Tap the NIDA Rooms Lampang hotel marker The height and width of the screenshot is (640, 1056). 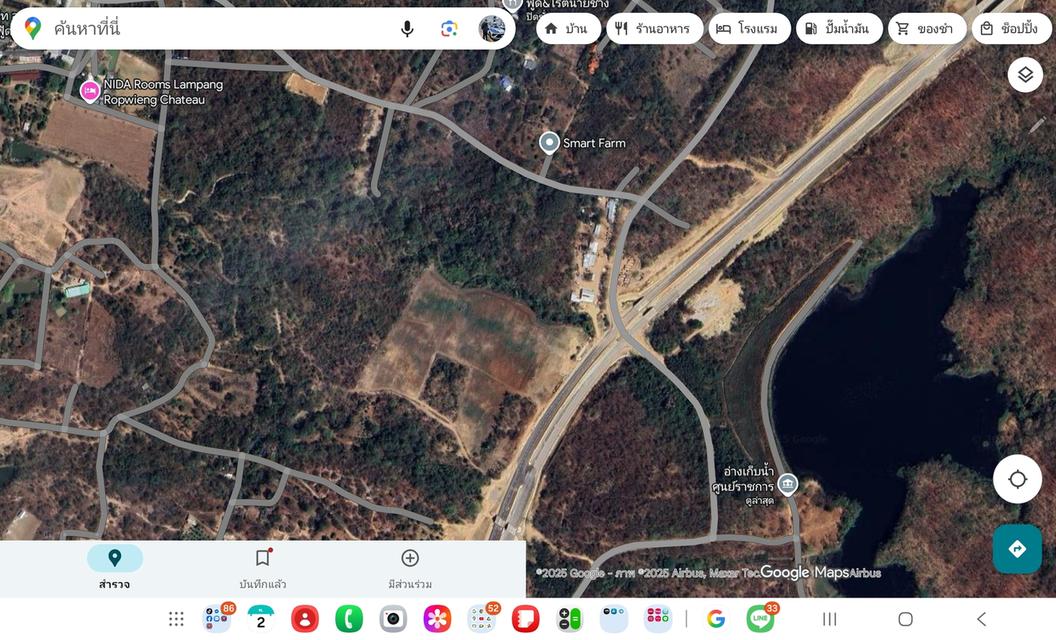(90, 91)
